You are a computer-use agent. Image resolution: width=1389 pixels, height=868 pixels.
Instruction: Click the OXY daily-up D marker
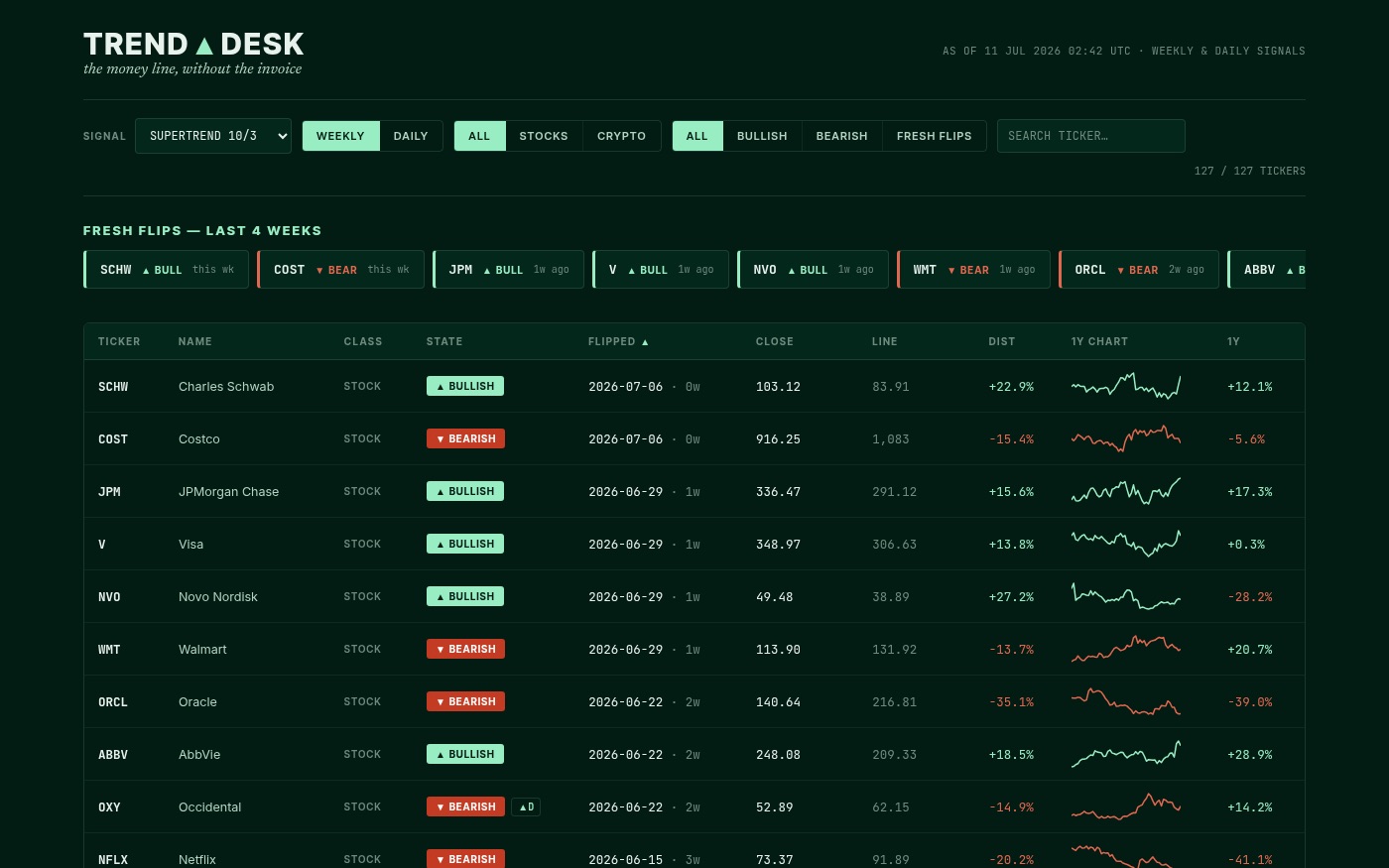tap(526, 806)
